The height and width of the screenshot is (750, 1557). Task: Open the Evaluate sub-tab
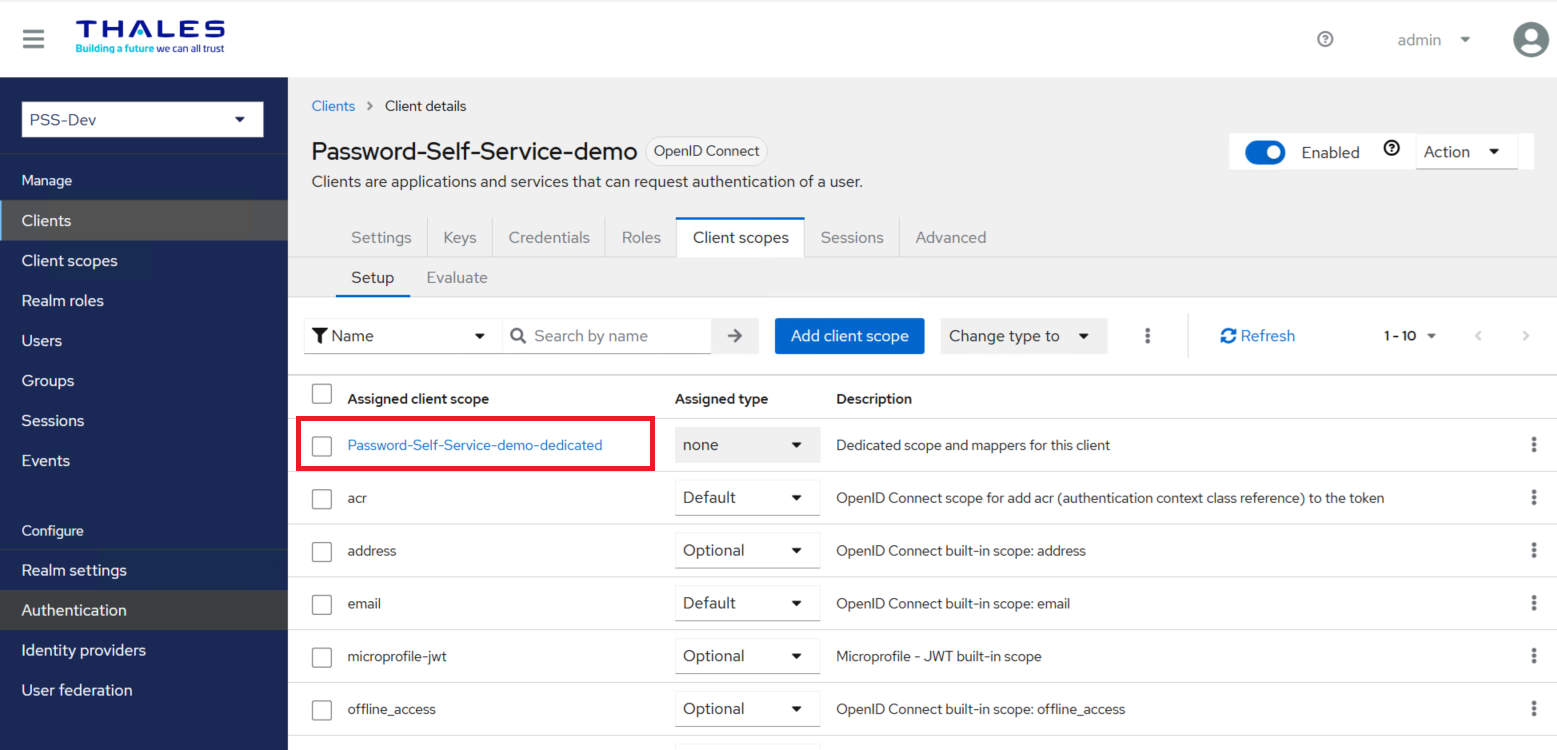pyautogui.click(x=457, y=278)
